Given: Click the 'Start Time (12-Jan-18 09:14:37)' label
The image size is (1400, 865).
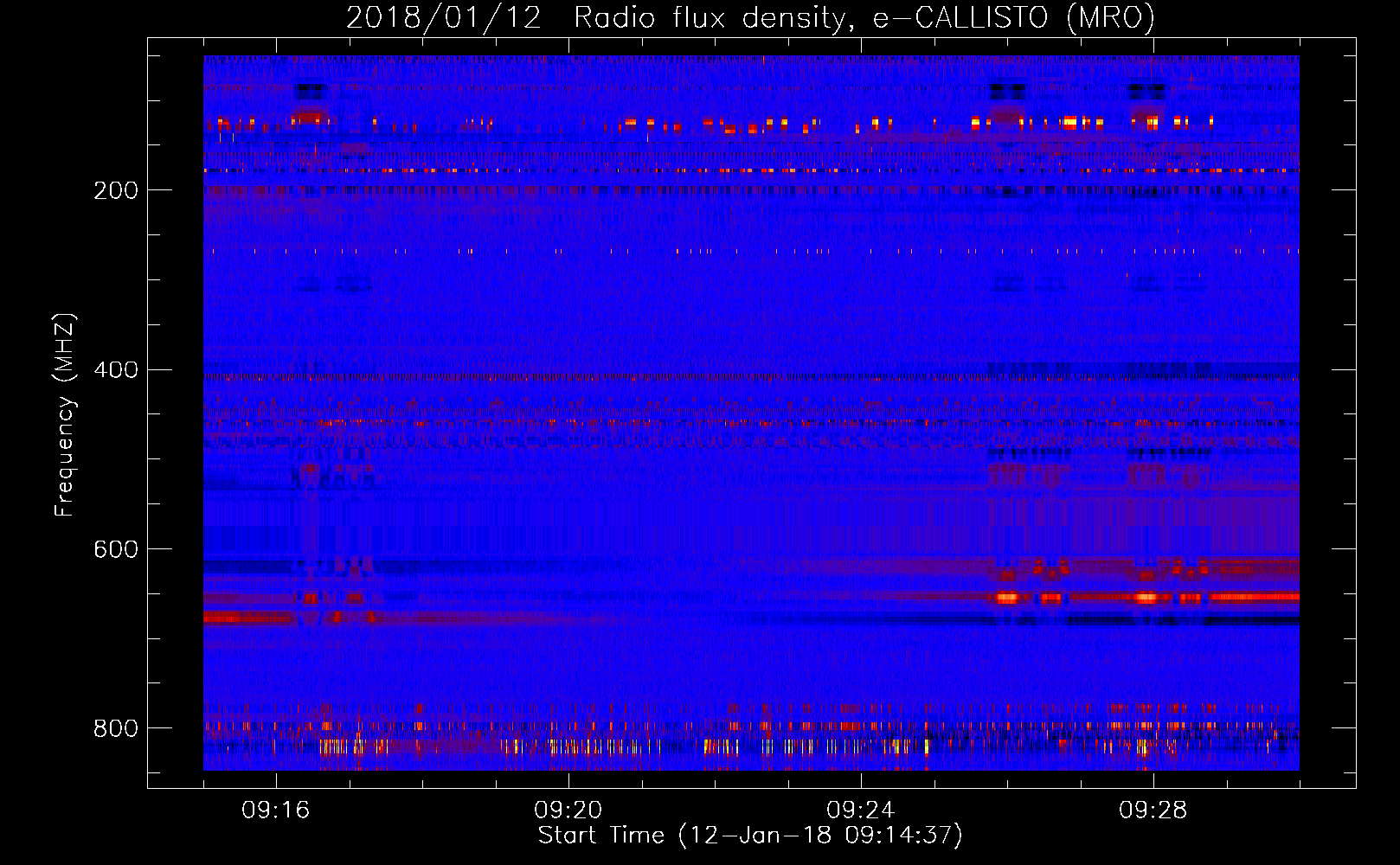Looking at the screenshot, I should pos(750,836).
